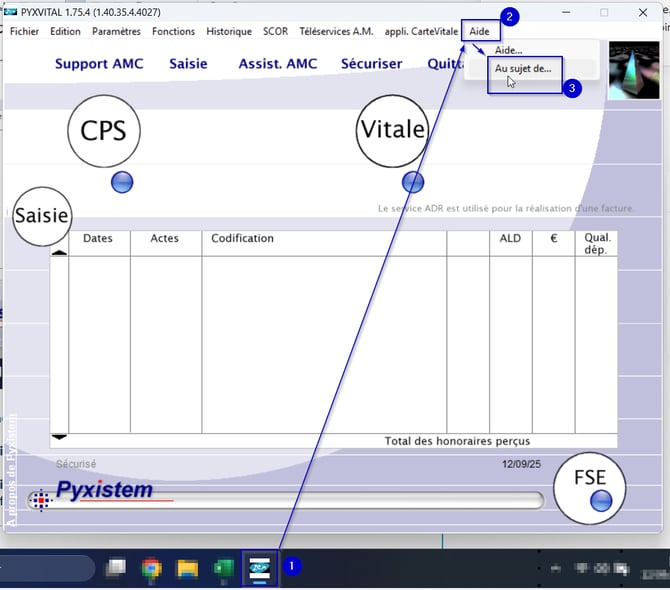The width and height of the screenshot is (670, 590).
Task: Click the round FSE button
Action: [589, 488]
